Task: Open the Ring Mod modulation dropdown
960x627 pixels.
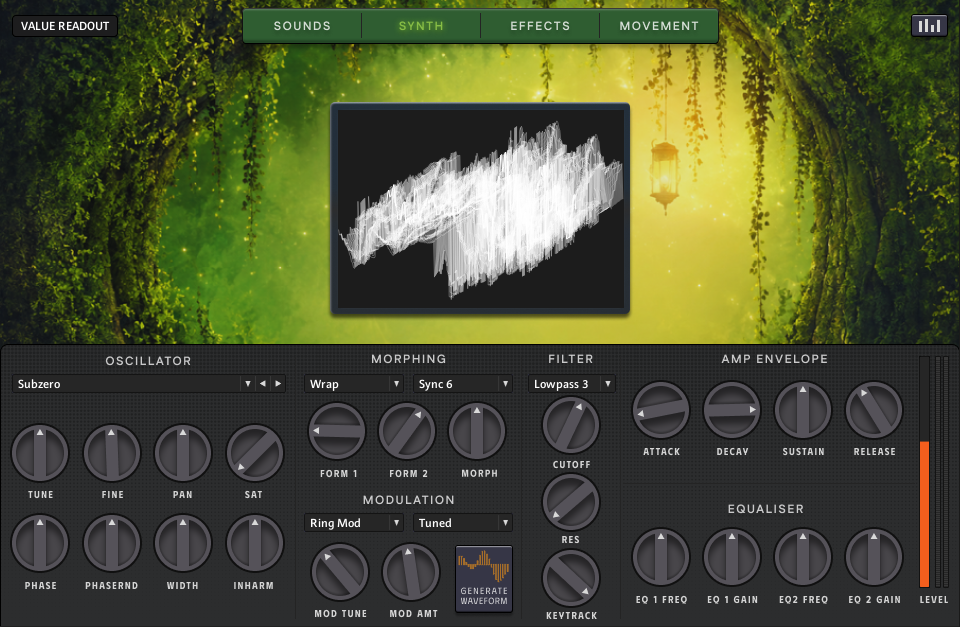Action: pos(354,523)
